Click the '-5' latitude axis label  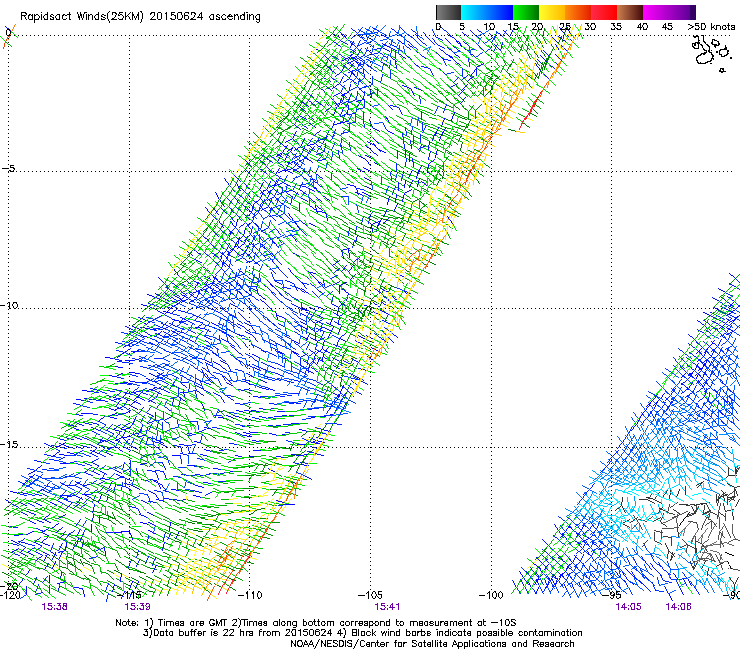tap(8, 169)
